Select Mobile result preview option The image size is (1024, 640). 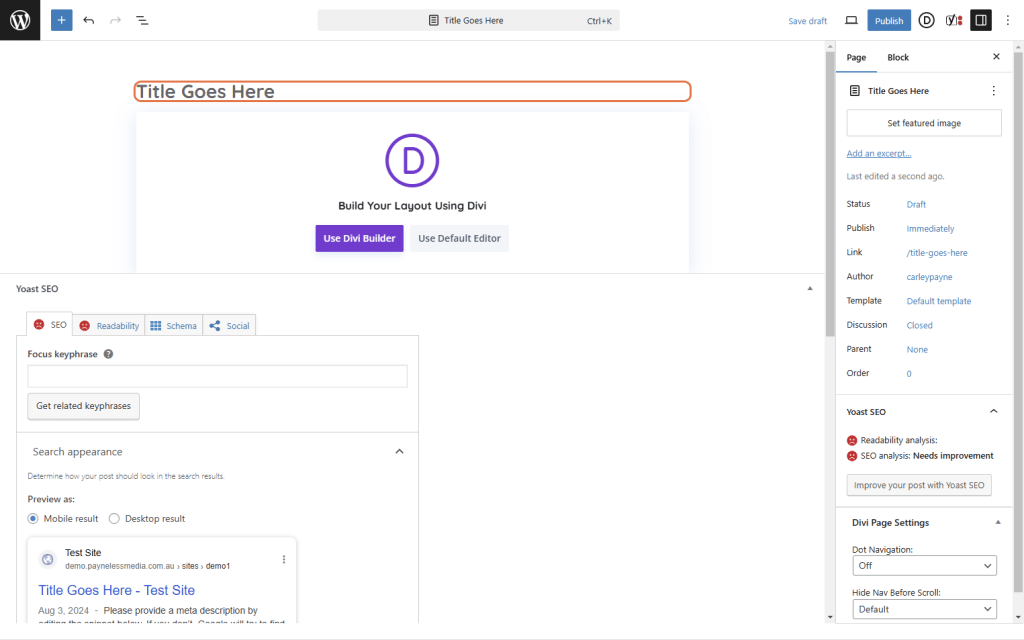coord(33,519)
